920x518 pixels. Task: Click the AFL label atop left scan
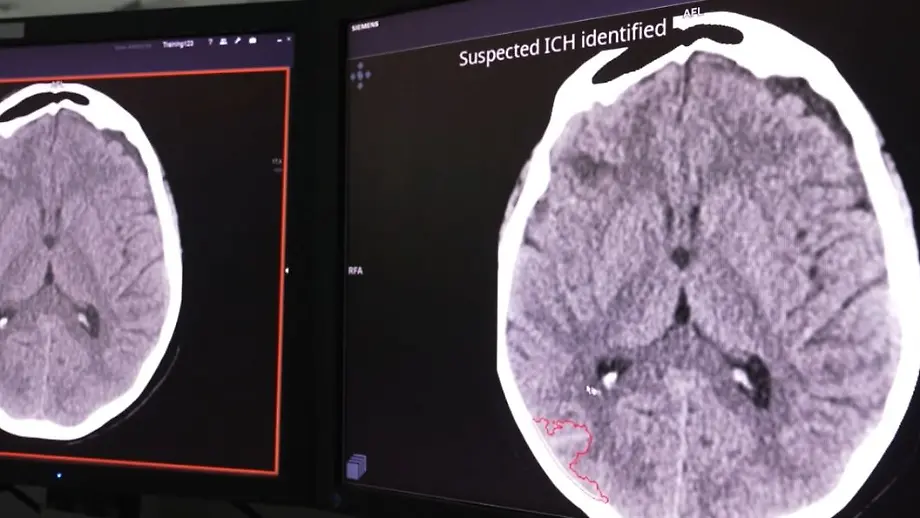[x=56, y=86]
